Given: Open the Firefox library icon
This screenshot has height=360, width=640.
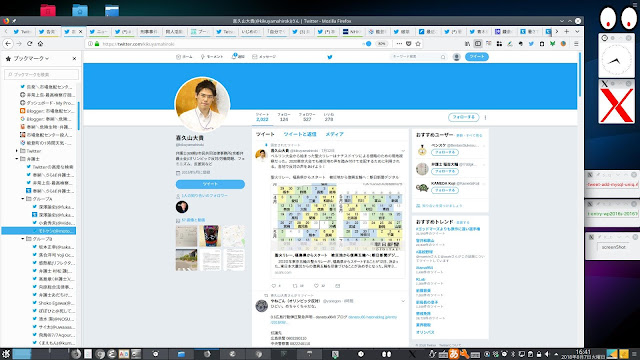Looking at the screenshot, I should (x=467, y=44).
